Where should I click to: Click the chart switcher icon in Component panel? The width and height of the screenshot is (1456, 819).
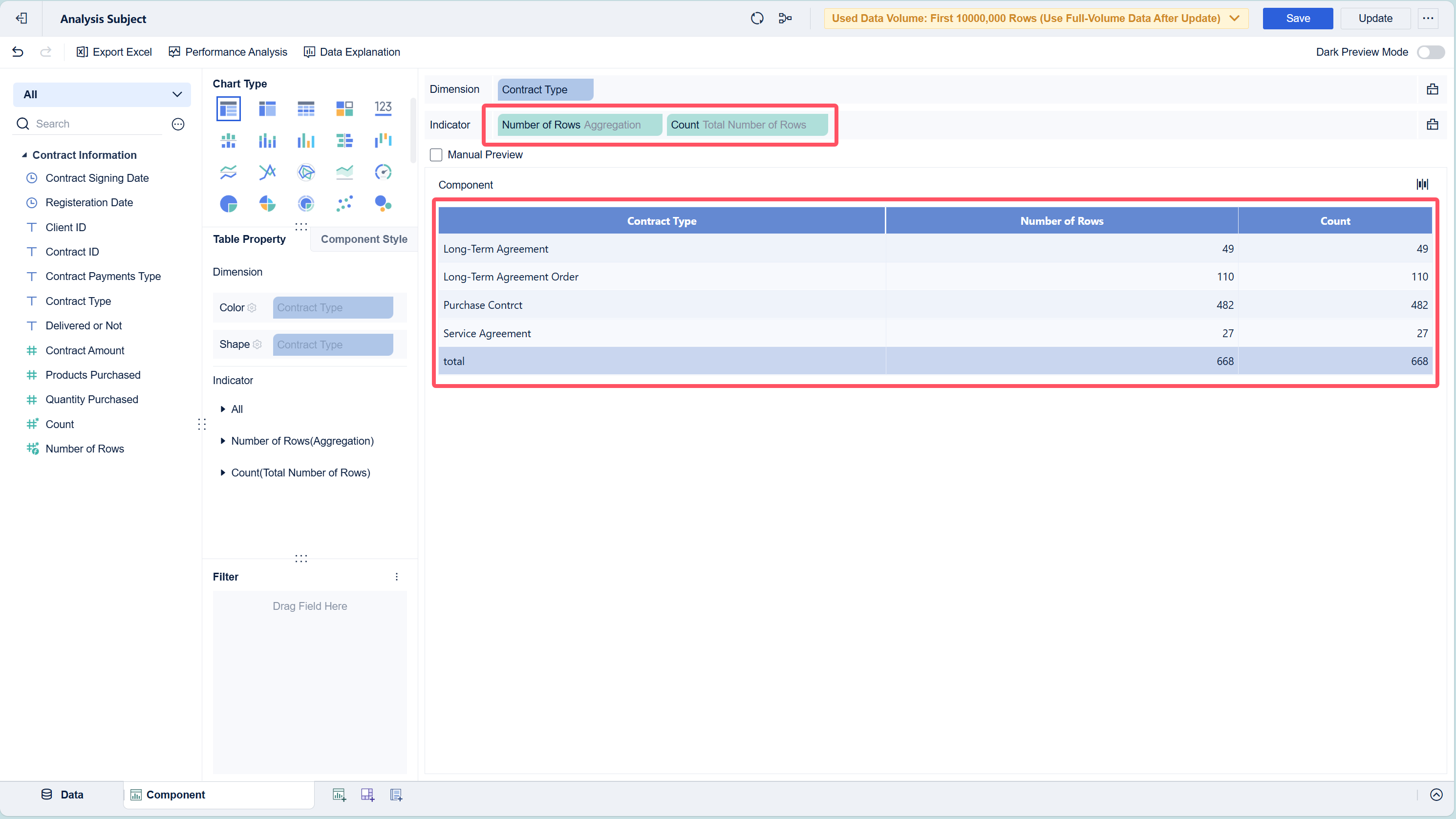click(1422, 184)
